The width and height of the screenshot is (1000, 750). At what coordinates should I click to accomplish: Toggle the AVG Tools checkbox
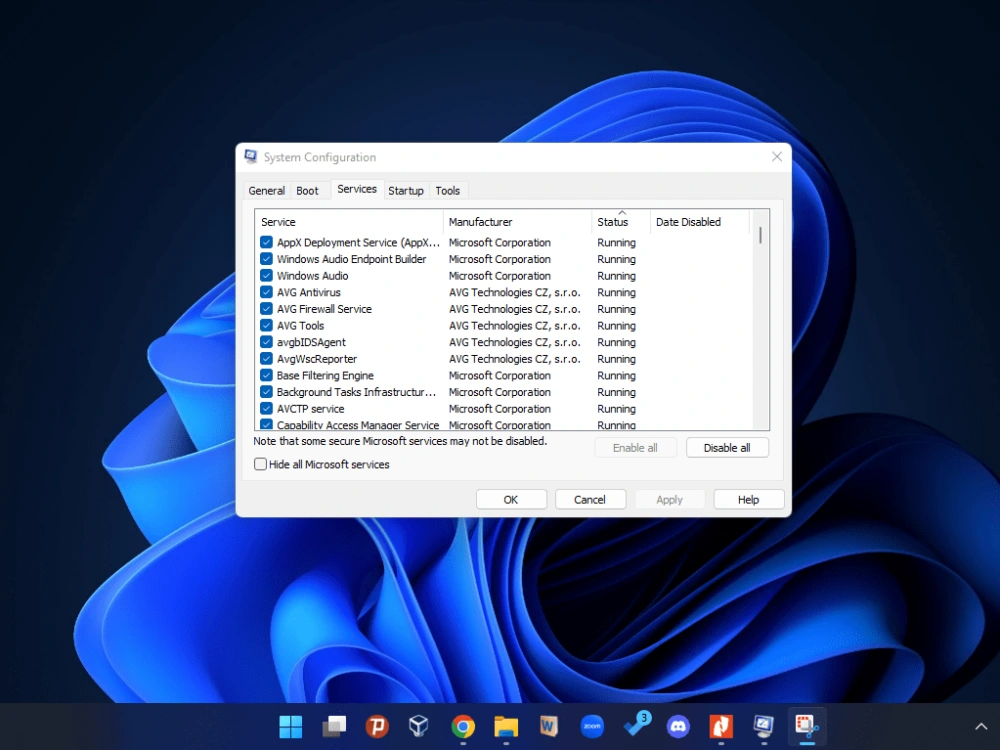(x=266, y=325)
